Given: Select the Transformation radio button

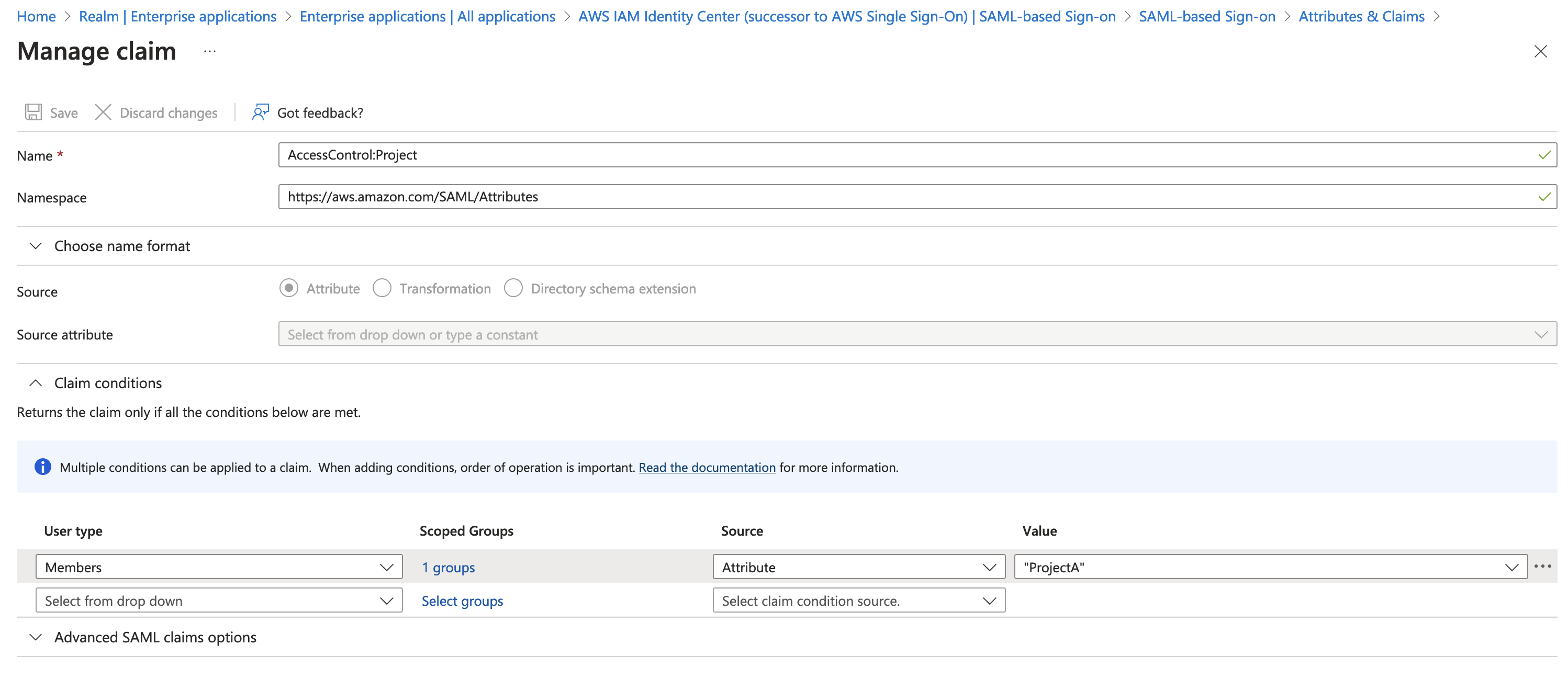Looking at the screenshot, I should pyautogui.click(x=382, y=288).
